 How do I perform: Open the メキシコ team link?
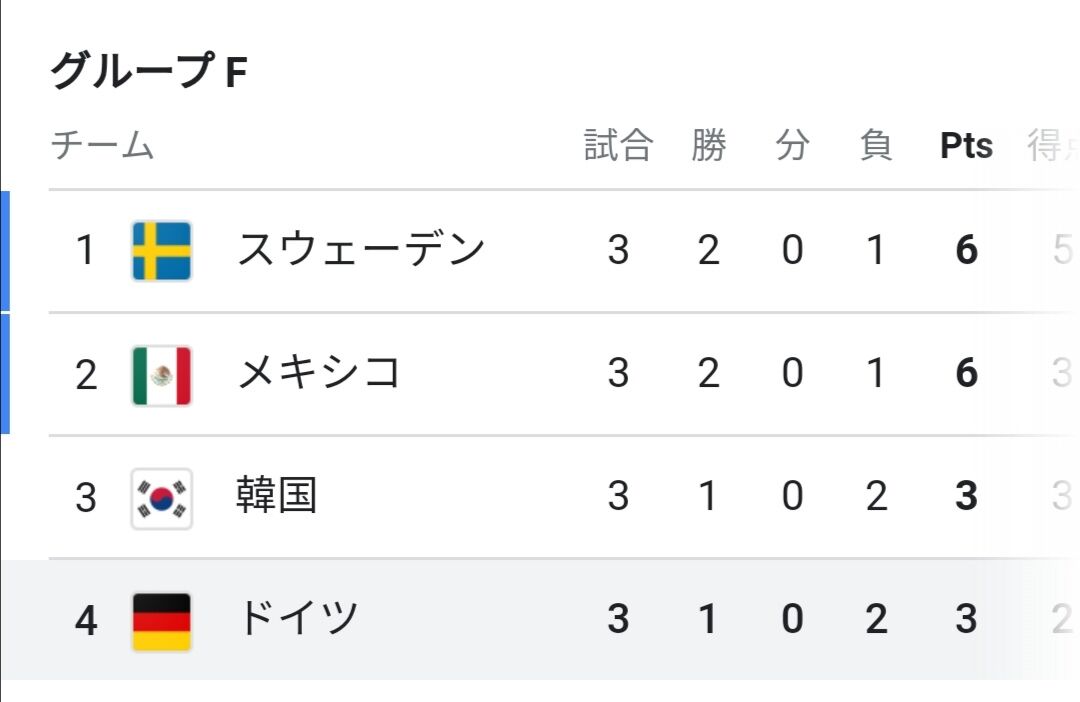(318, 373)
